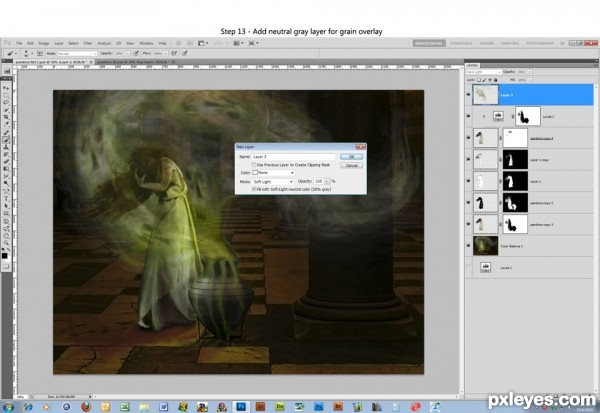600x413 pixels.
Task: Switch to the second document tab
Action: click(x=136, y=62)
